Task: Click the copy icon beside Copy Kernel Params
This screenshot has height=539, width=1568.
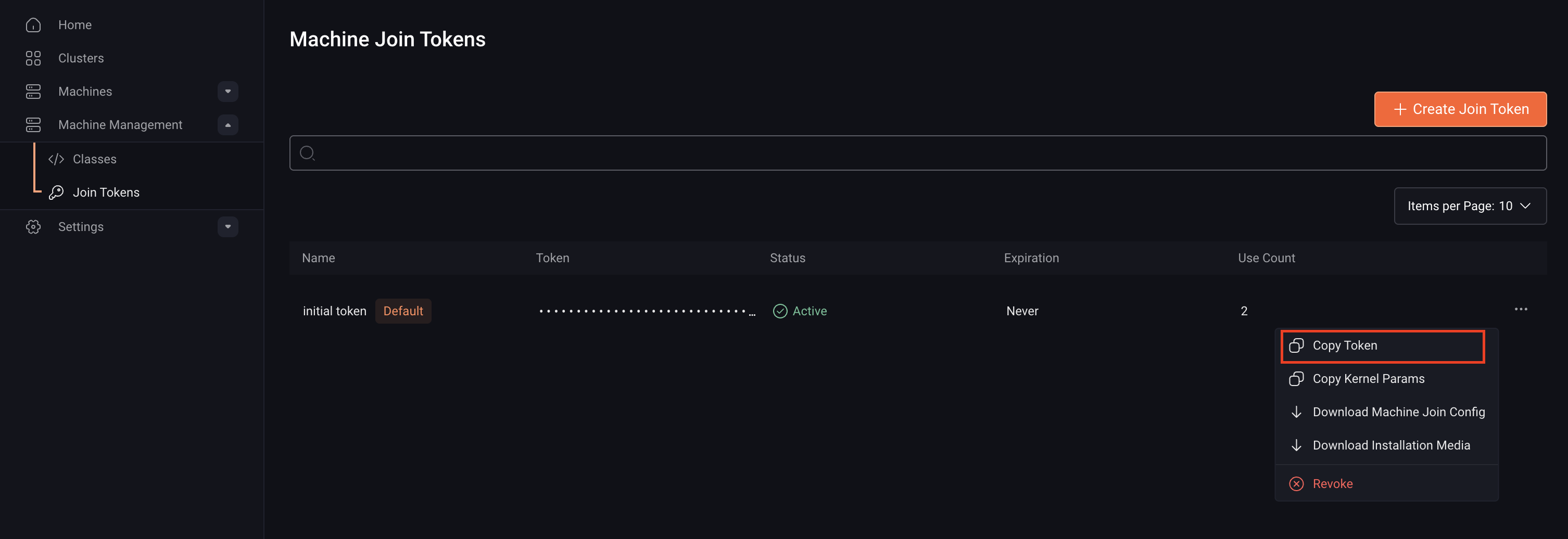Action: click(1297, 378)
